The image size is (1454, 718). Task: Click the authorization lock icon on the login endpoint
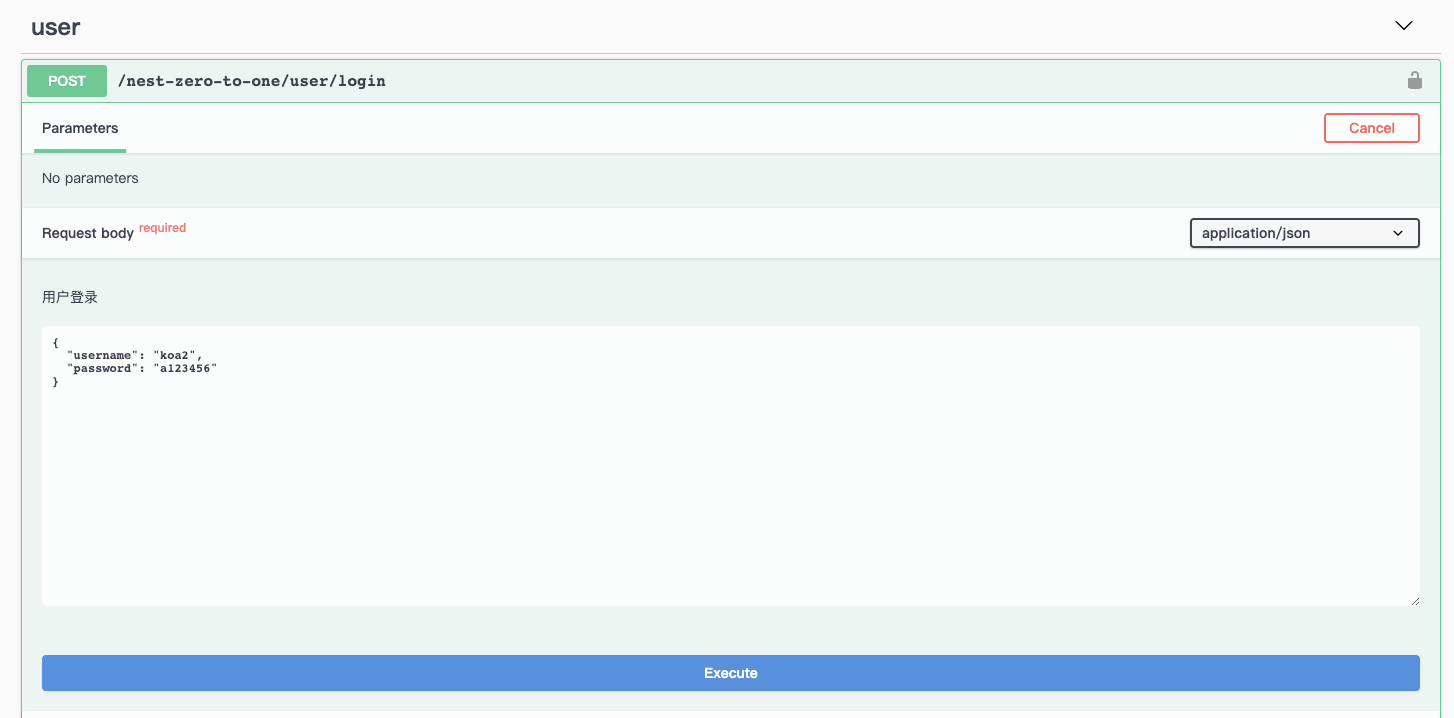click(x=1414, y=80)
